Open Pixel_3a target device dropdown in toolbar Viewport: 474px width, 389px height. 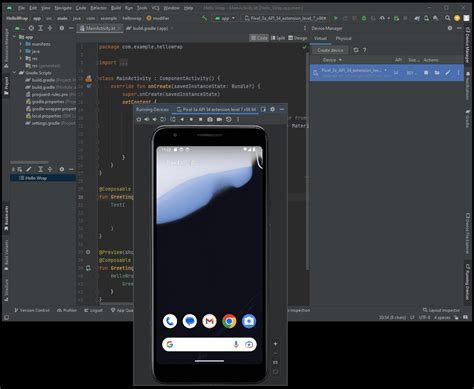click(286, 18)
